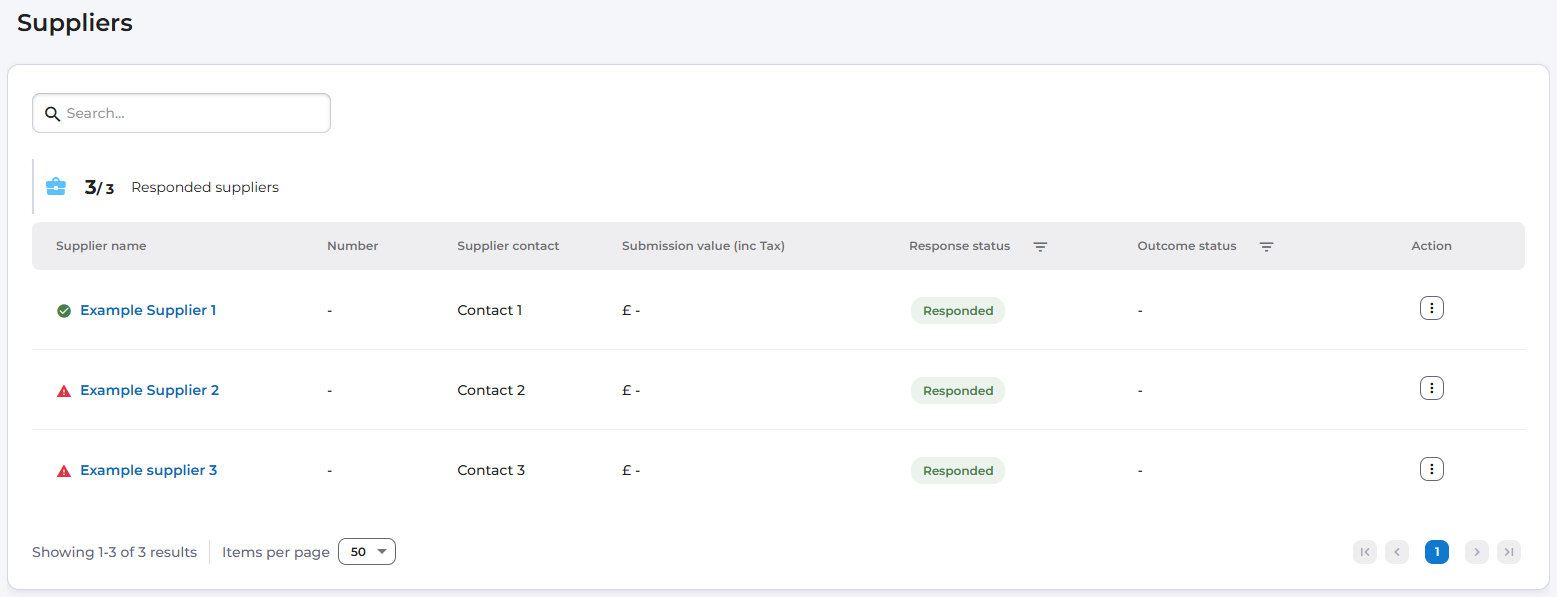
Task: Click the blue briefcase responded suppliers icon
Action: (x=56, y=187)
